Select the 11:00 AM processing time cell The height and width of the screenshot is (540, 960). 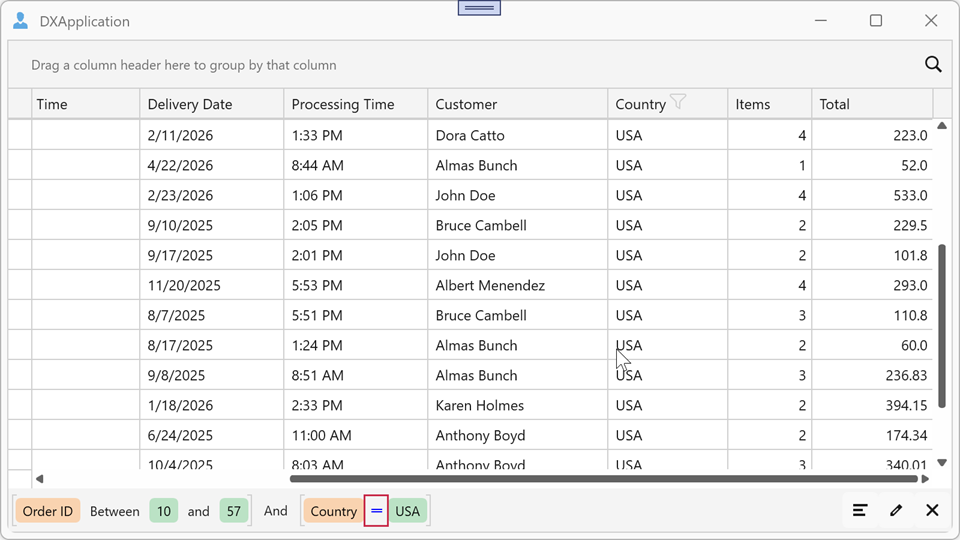point(356,435)
